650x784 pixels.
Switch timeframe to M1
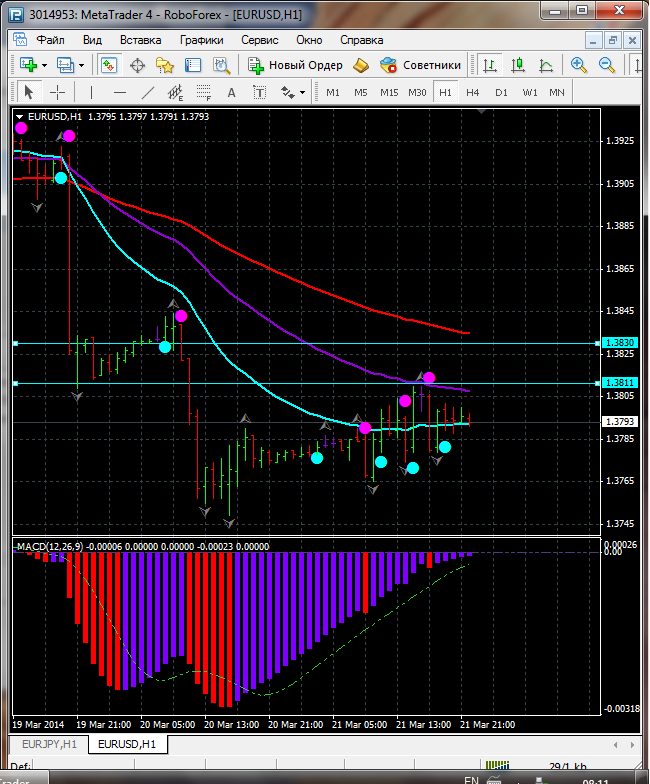pos(332,92)
